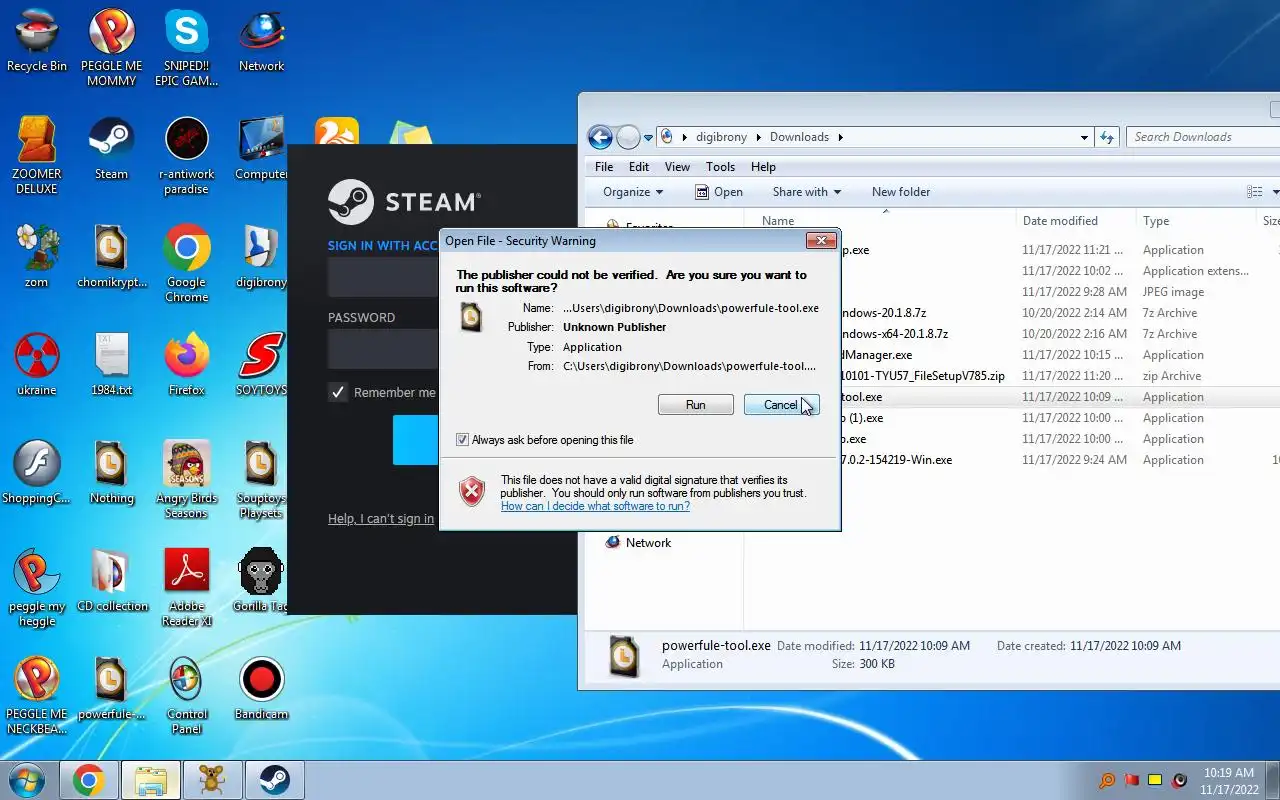Open ZOOMER DELUXE desktop icon

[37, 155]
